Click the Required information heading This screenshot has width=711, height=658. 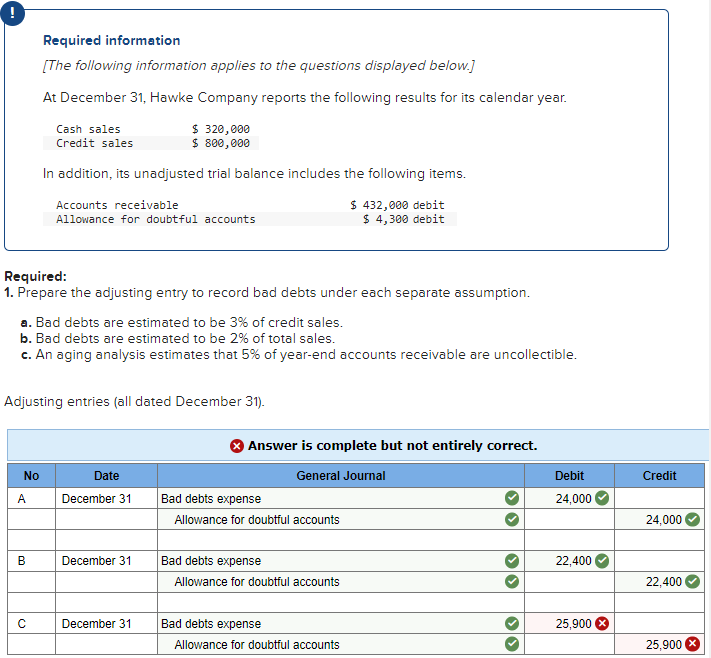click(x=112, y=40)
